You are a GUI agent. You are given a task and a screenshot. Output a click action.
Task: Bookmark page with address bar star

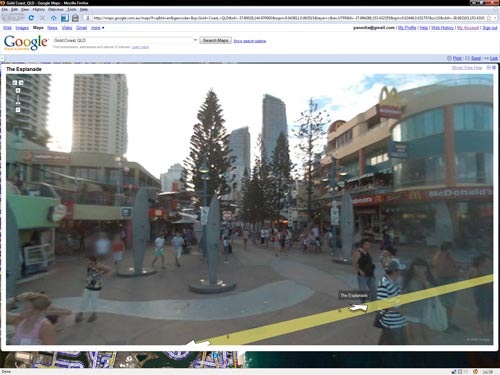(x=489, y=18)
